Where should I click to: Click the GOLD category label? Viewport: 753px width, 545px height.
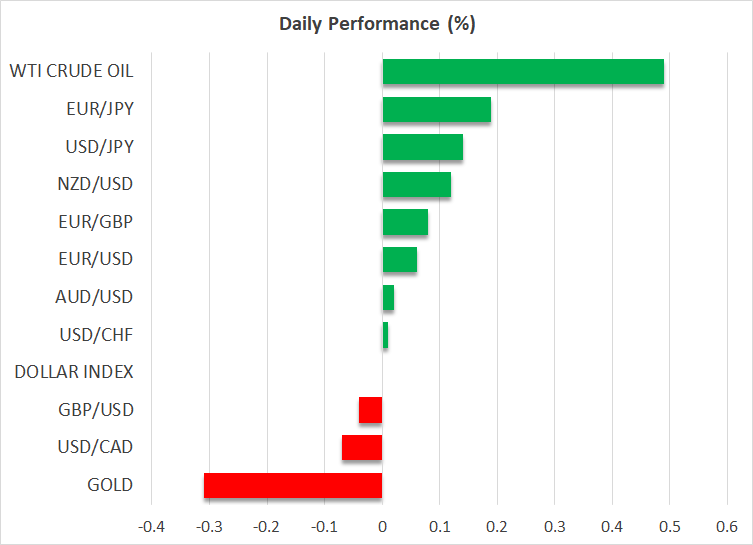pos(110,485)
